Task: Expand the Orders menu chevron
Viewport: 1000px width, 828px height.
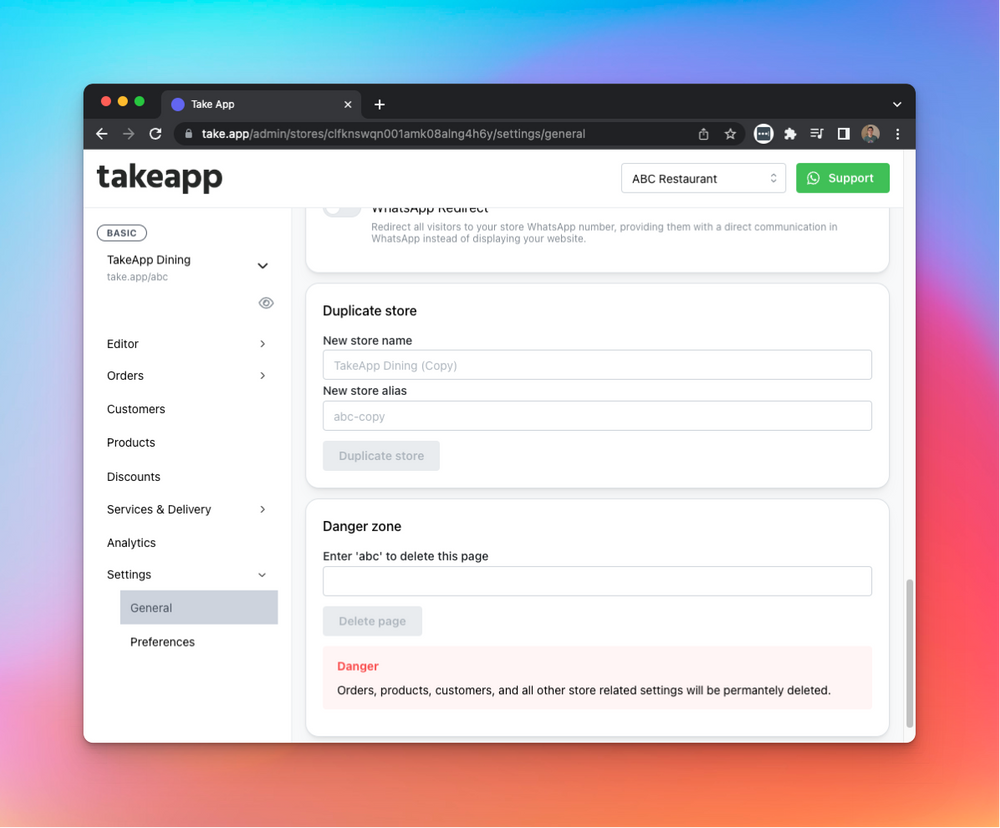Action: pyautogui.click(x=262, y=376)
